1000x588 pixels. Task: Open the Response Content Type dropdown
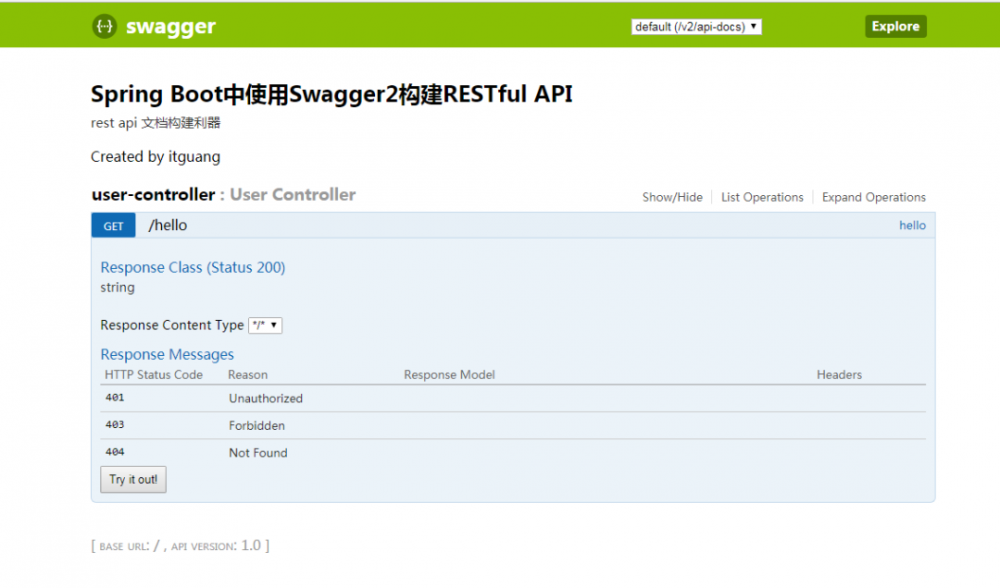point(266,325)
